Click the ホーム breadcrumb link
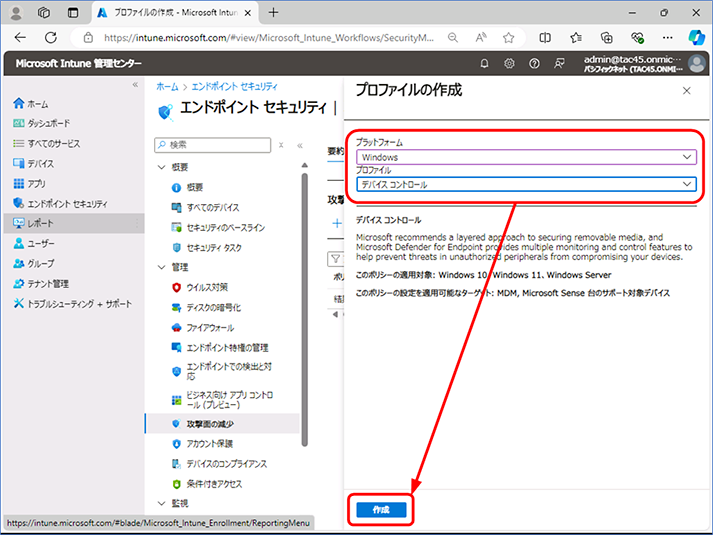713x535 pixels. [167, 86]
